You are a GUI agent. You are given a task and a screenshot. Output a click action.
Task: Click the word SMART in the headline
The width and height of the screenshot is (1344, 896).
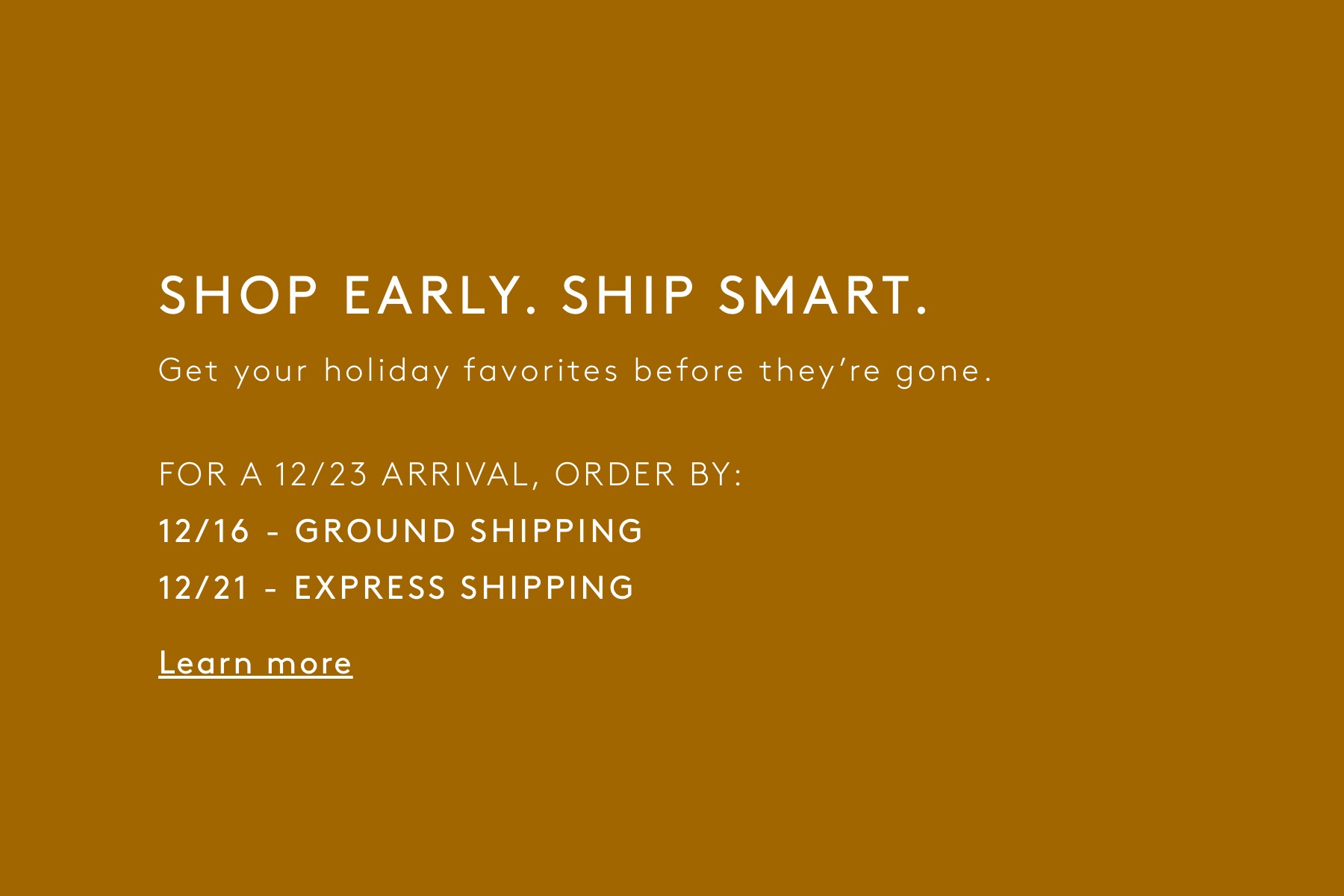(823, 296)
